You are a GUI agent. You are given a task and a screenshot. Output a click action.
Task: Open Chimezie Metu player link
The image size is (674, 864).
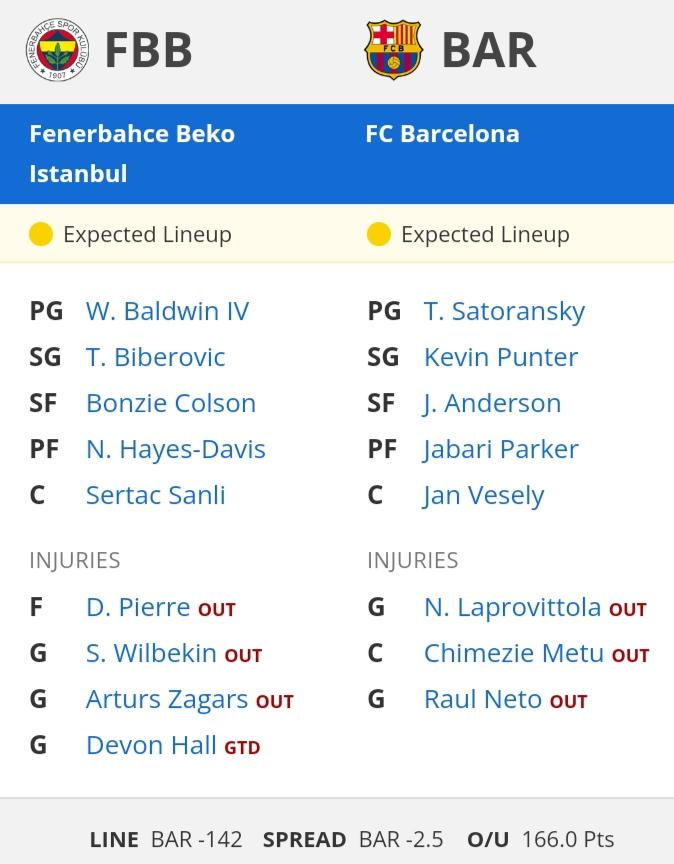pos(514,654)
